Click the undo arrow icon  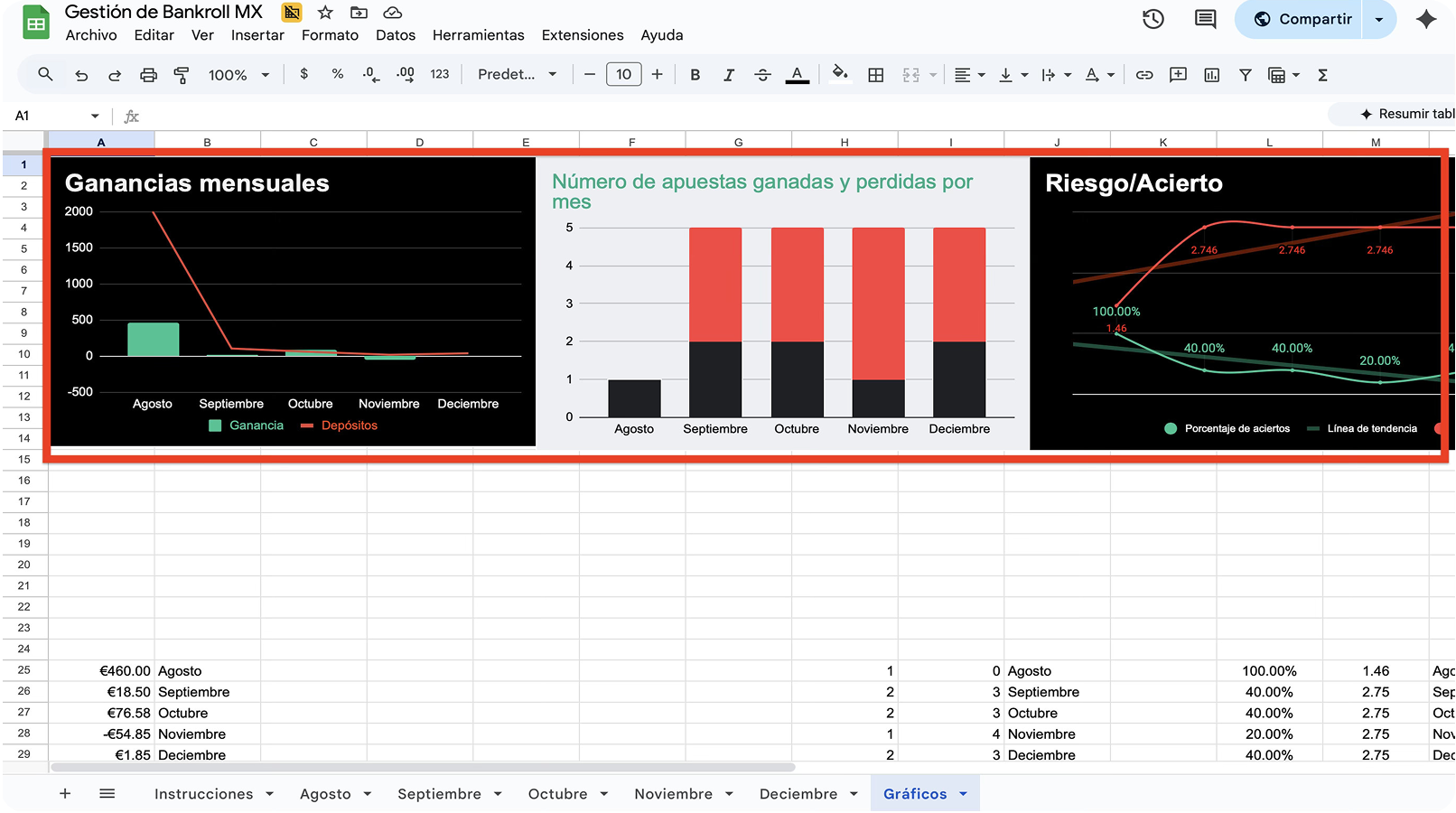click(81, 75)
